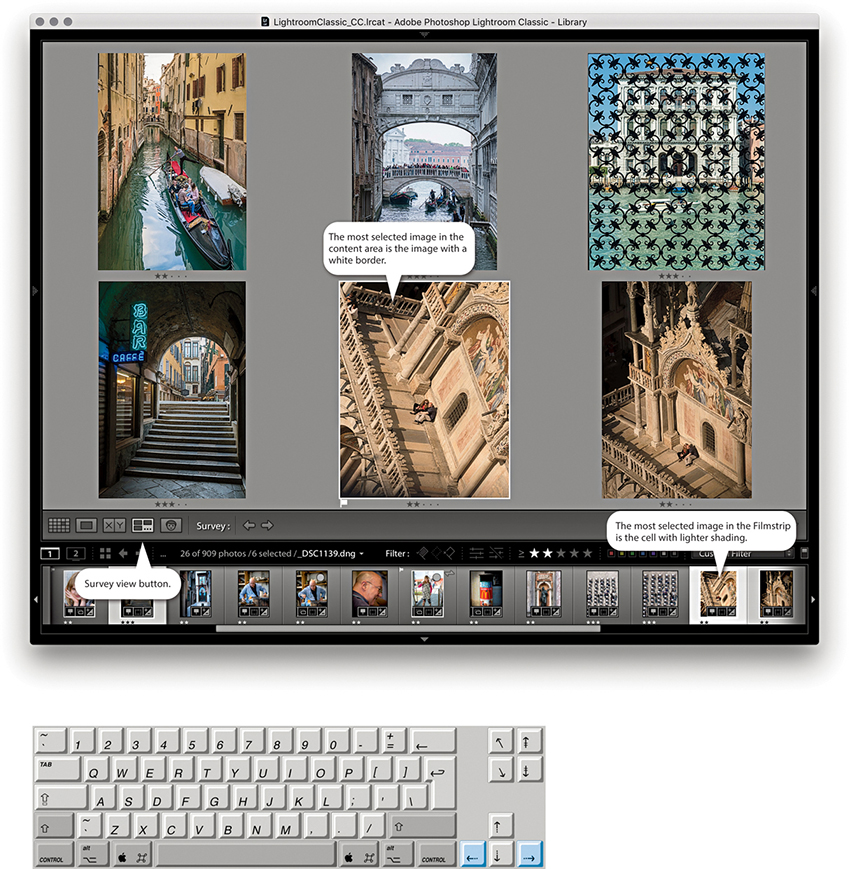Select the iron grille palace photo
849x869 pixels.
676,161
